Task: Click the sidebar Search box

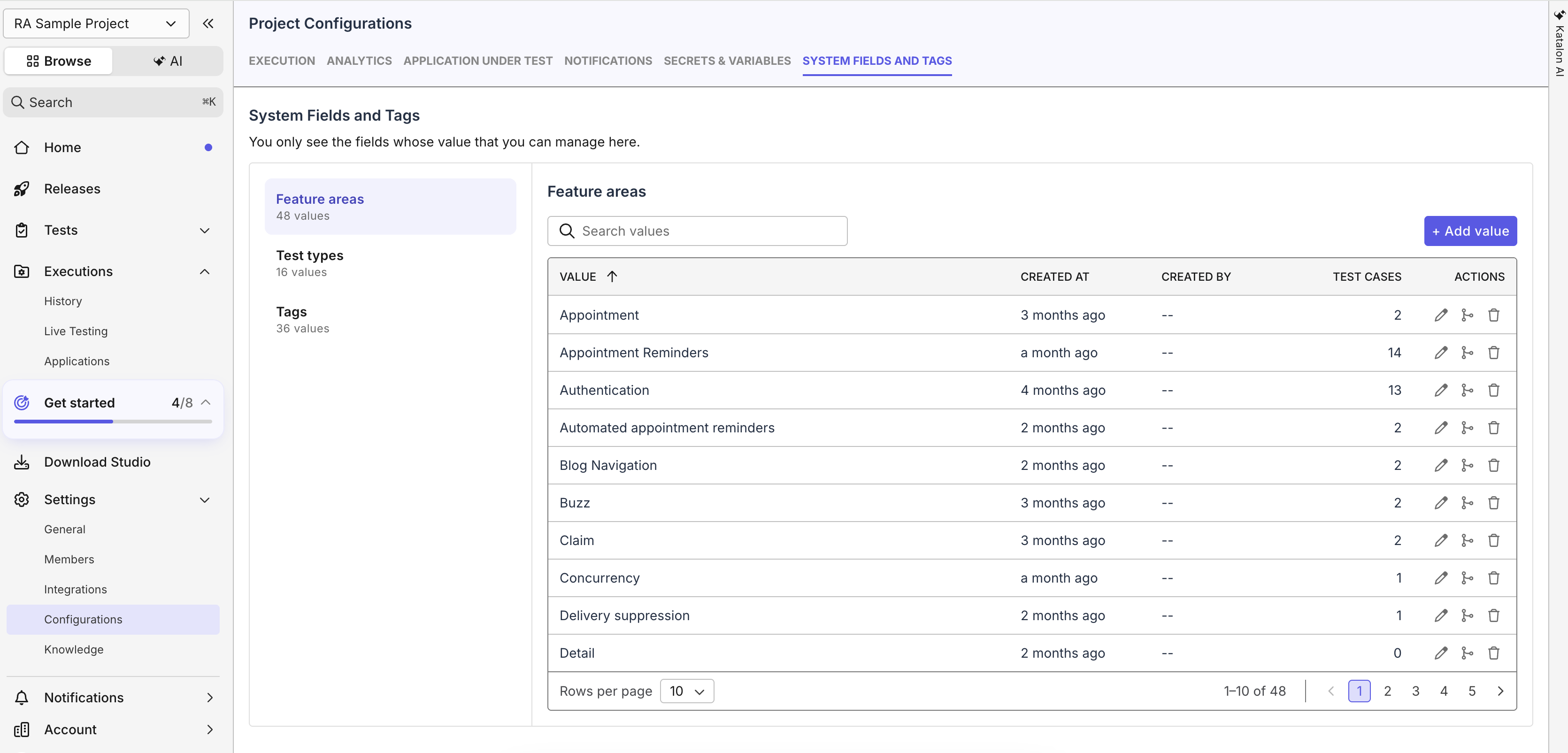Action: pyautogui.click(x=113, y=102)
